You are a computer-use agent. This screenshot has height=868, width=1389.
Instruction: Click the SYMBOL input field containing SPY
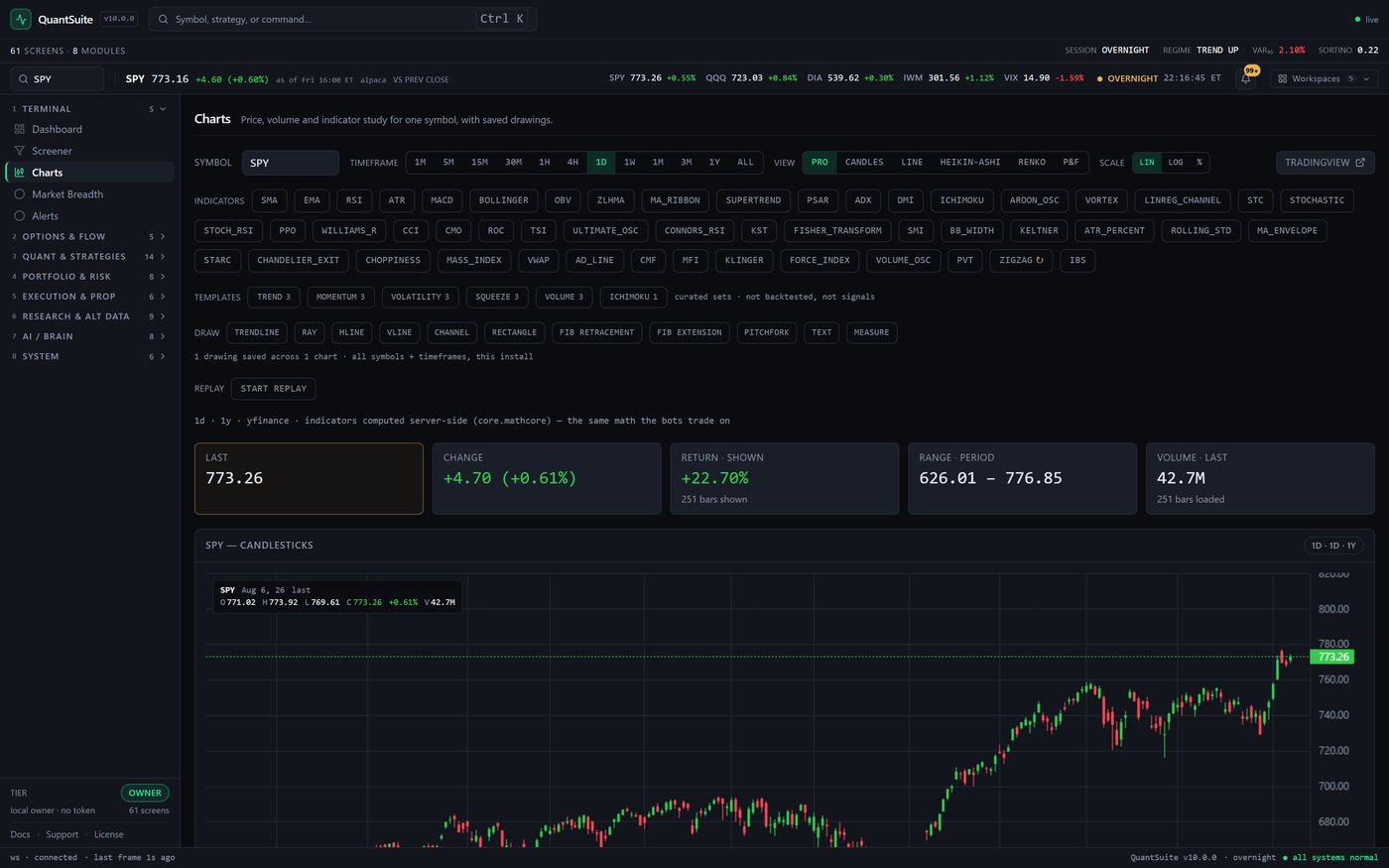[x=290, y=163]
